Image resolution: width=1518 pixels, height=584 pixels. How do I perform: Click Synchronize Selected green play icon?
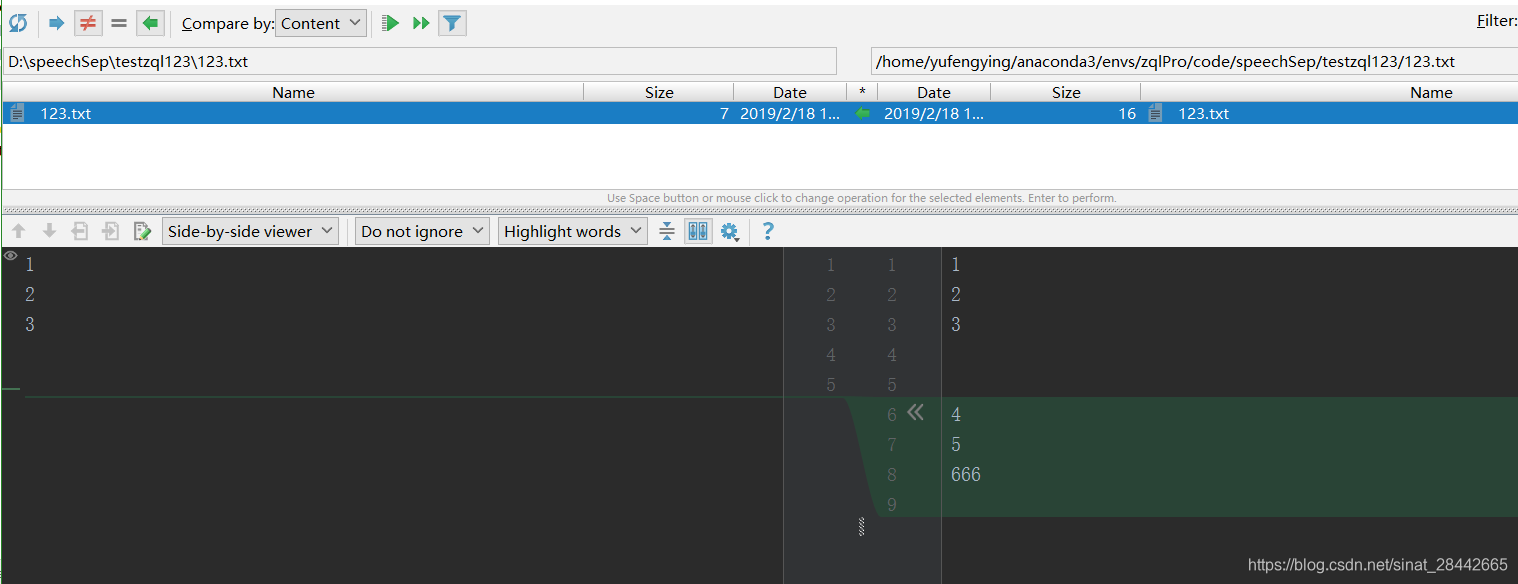(x=391, y=23)
